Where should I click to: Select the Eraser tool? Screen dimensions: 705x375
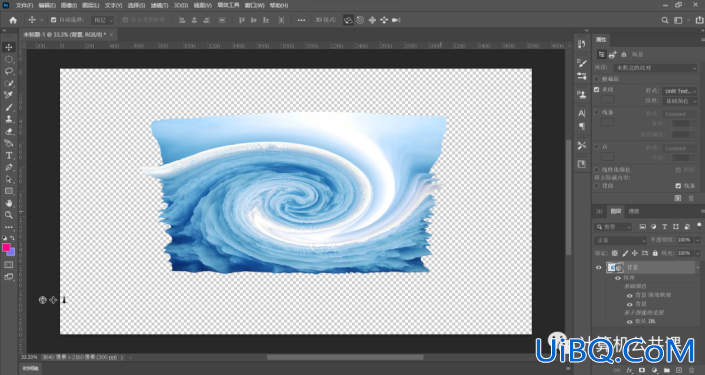(9, 131)
